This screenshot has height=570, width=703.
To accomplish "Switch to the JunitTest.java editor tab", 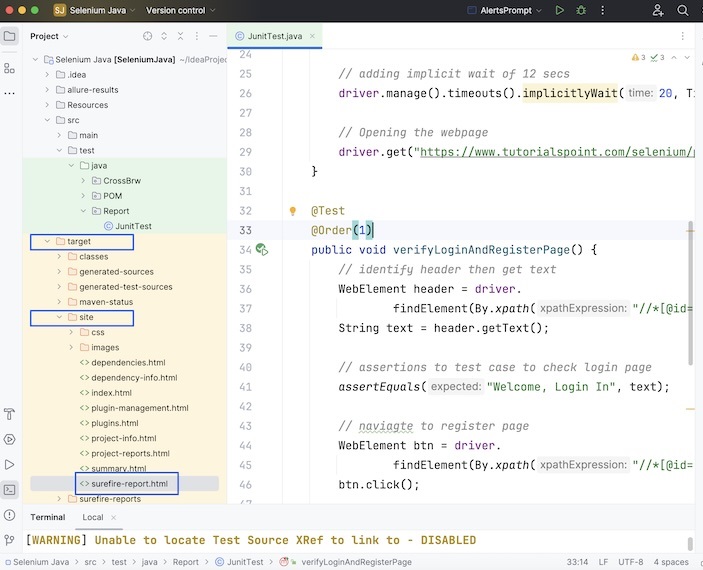I will [274, 36].
